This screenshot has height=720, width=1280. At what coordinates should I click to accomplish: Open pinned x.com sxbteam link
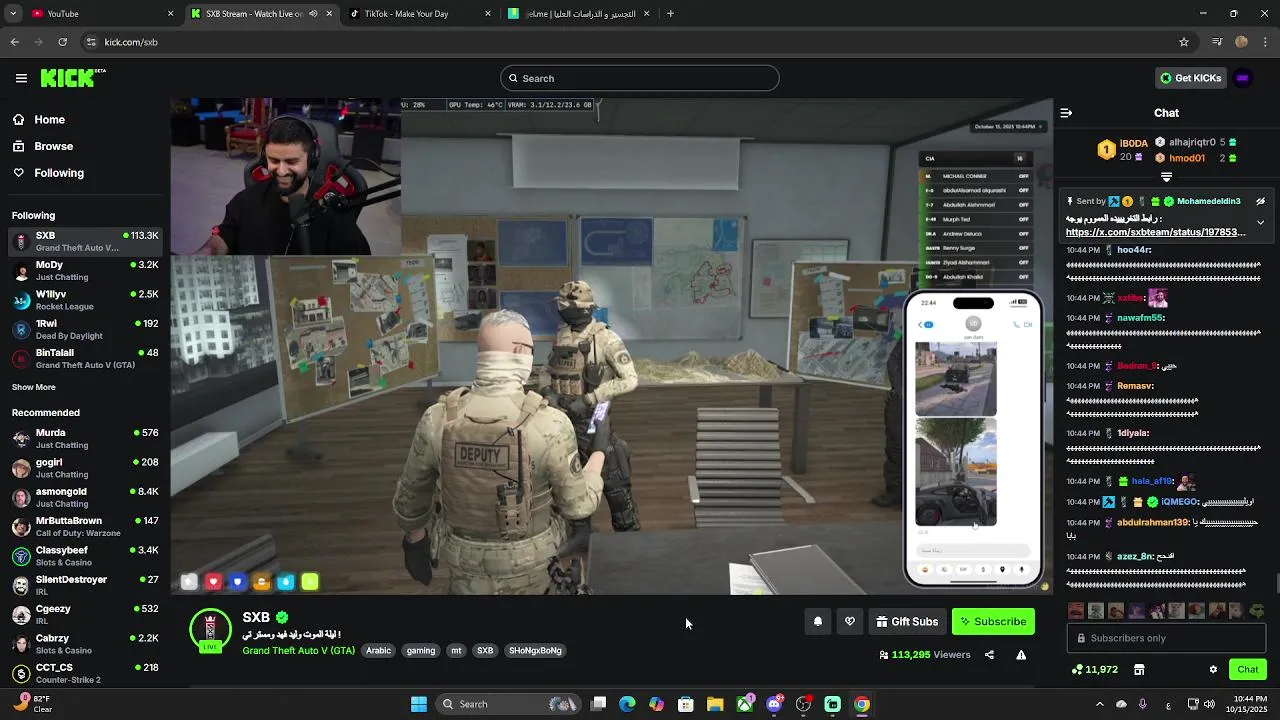point(1155,232)
